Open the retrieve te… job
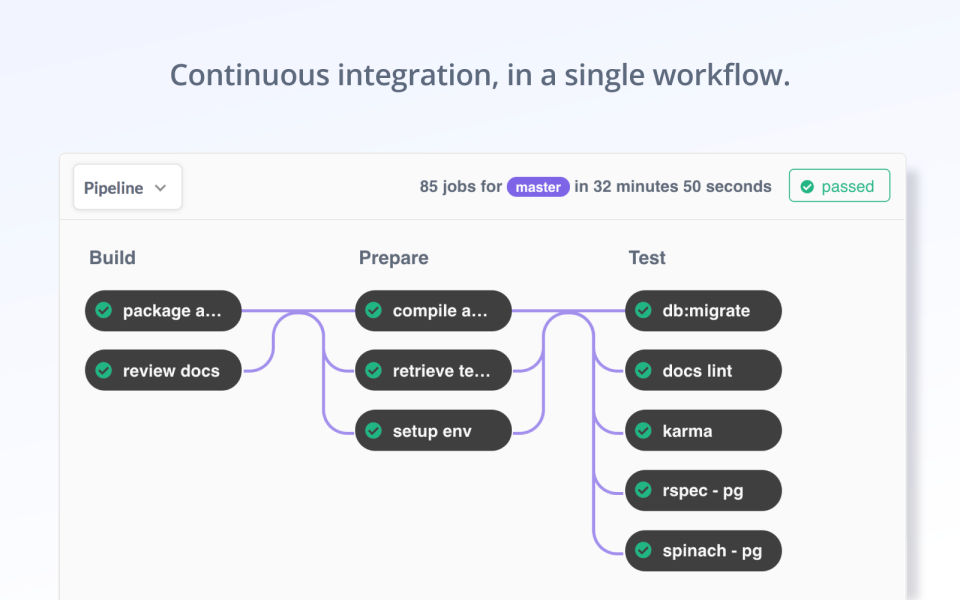The height and width of the screenshot is (600, 960). pos(434,371)
